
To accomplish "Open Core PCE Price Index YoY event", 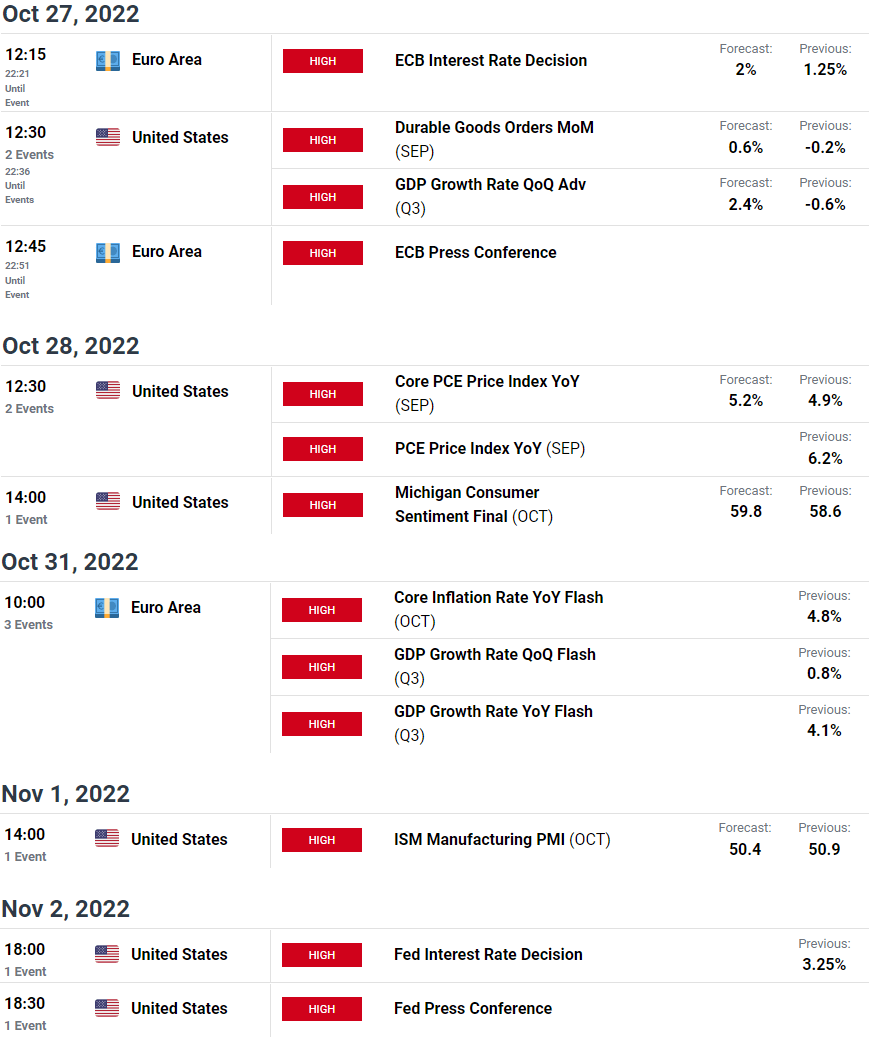I will [x=487, y=393].
